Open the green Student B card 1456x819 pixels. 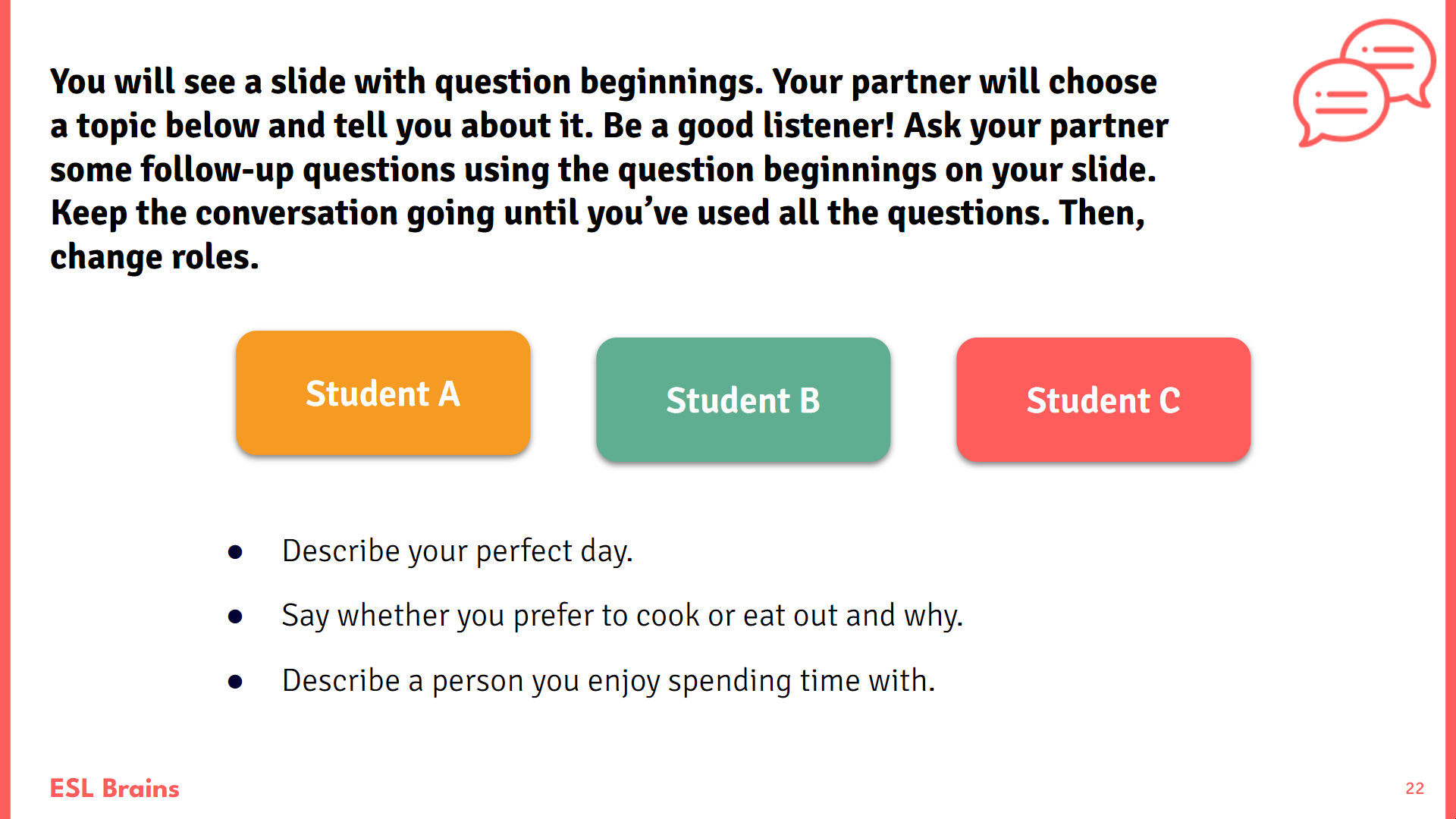[x=743, y=400]
